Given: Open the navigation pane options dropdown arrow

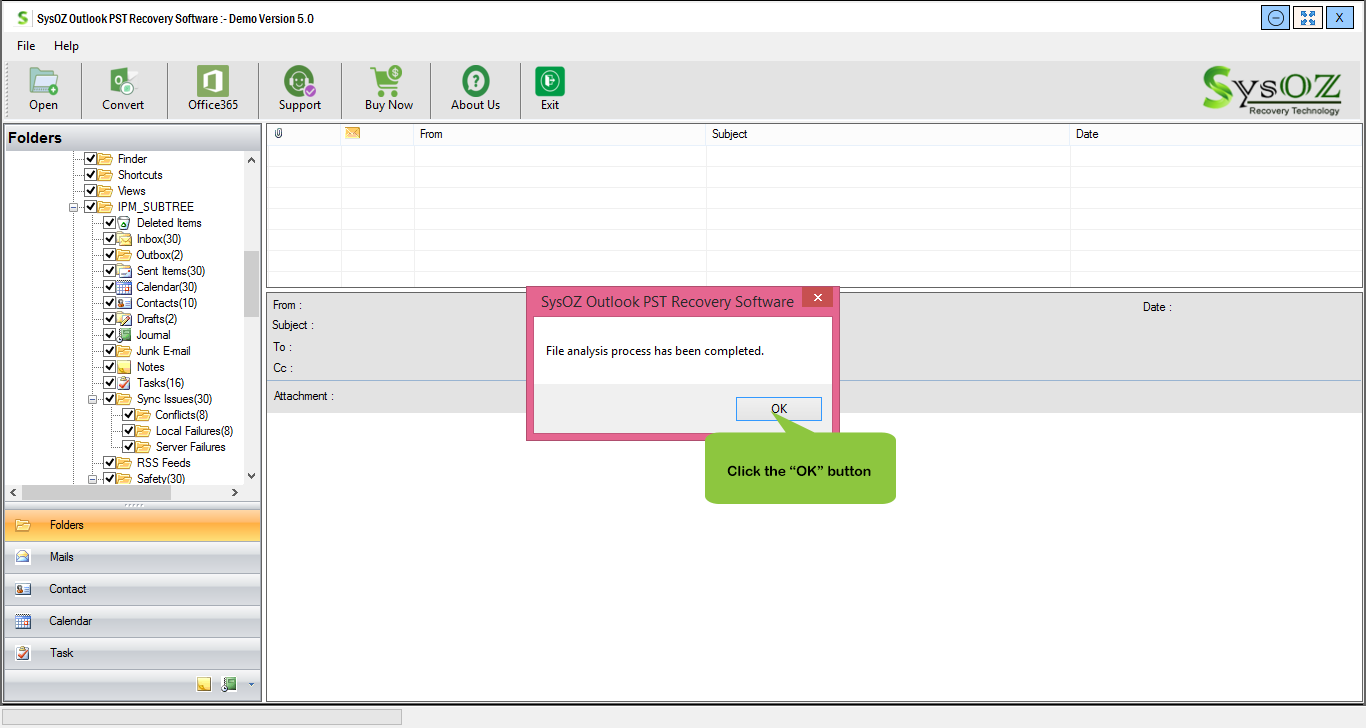Looking at the screenshot, I should pyautogui.click(x=251, y=685).
